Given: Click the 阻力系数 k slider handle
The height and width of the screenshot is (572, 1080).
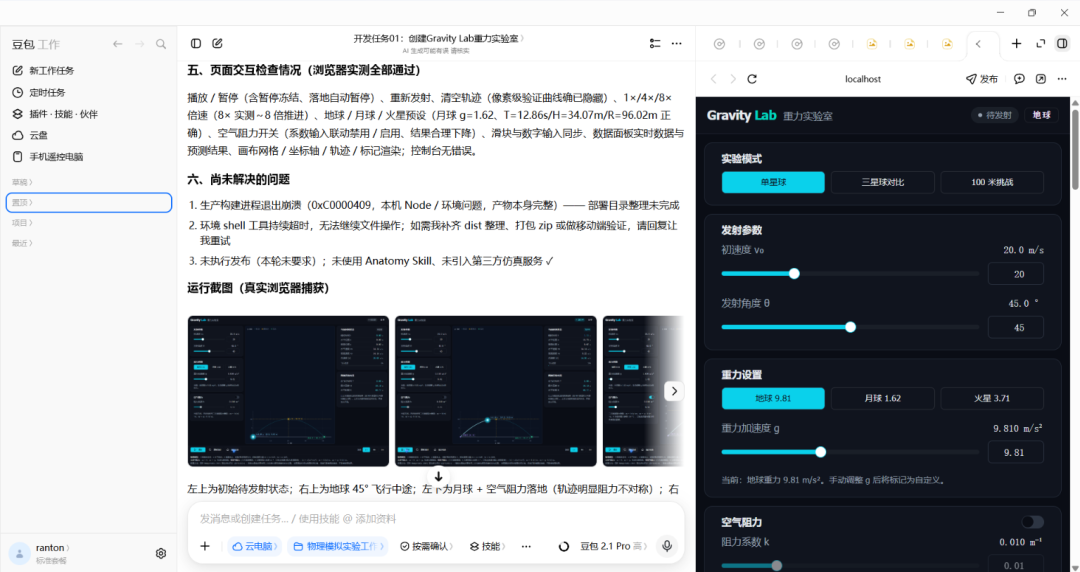Looking at the screenshot, I should click(777, 565).
